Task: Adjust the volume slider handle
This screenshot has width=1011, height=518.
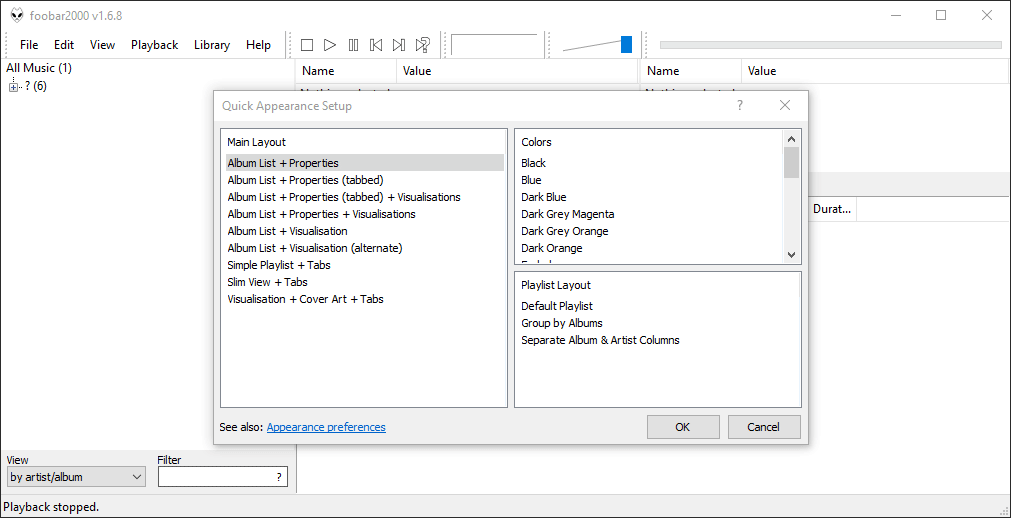Action: (x=626, y=45)
